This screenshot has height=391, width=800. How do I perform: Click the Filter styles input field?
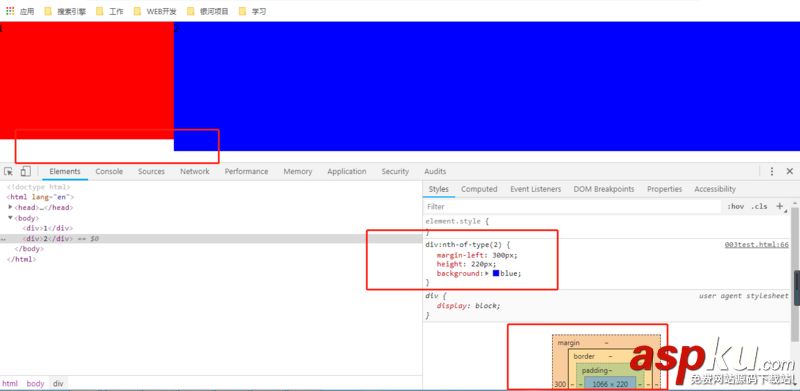pos(571,206)
